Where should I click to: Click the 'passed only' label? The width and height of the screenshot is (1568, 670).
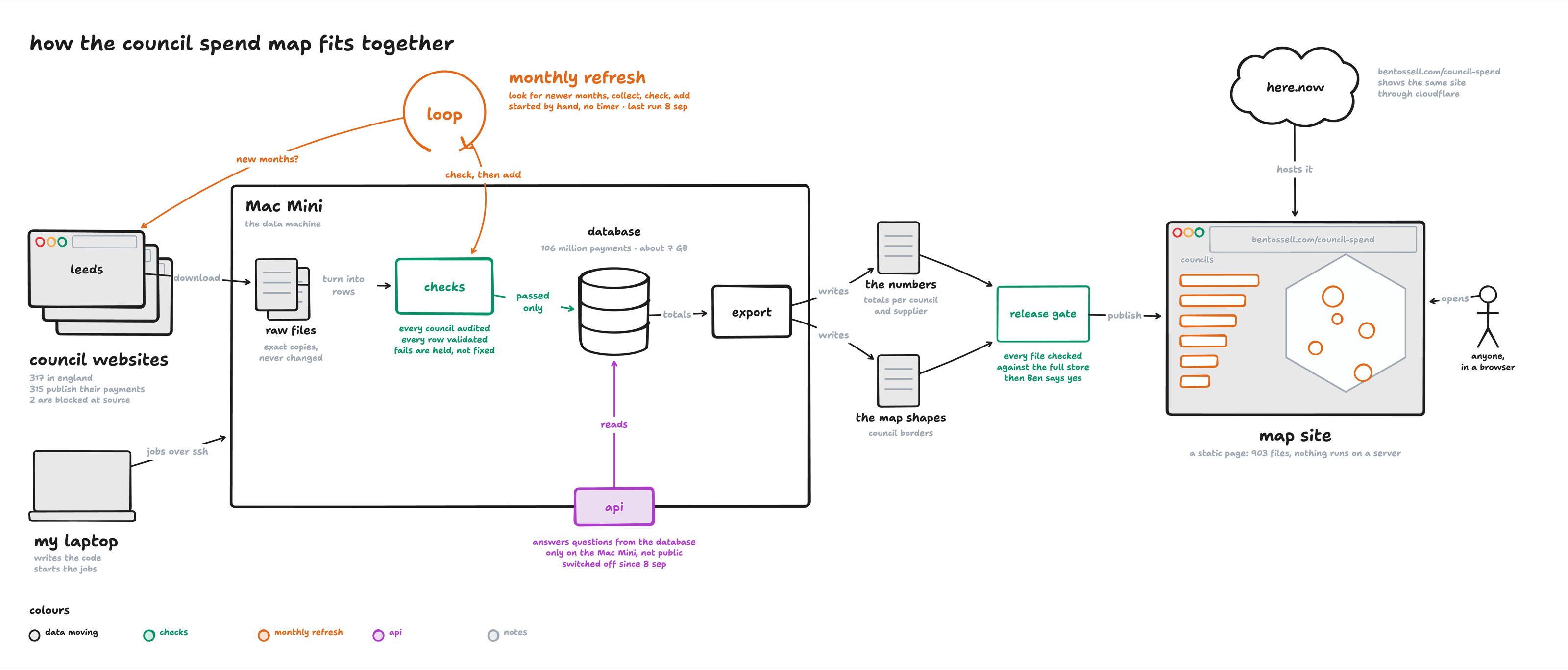point(533,301)
